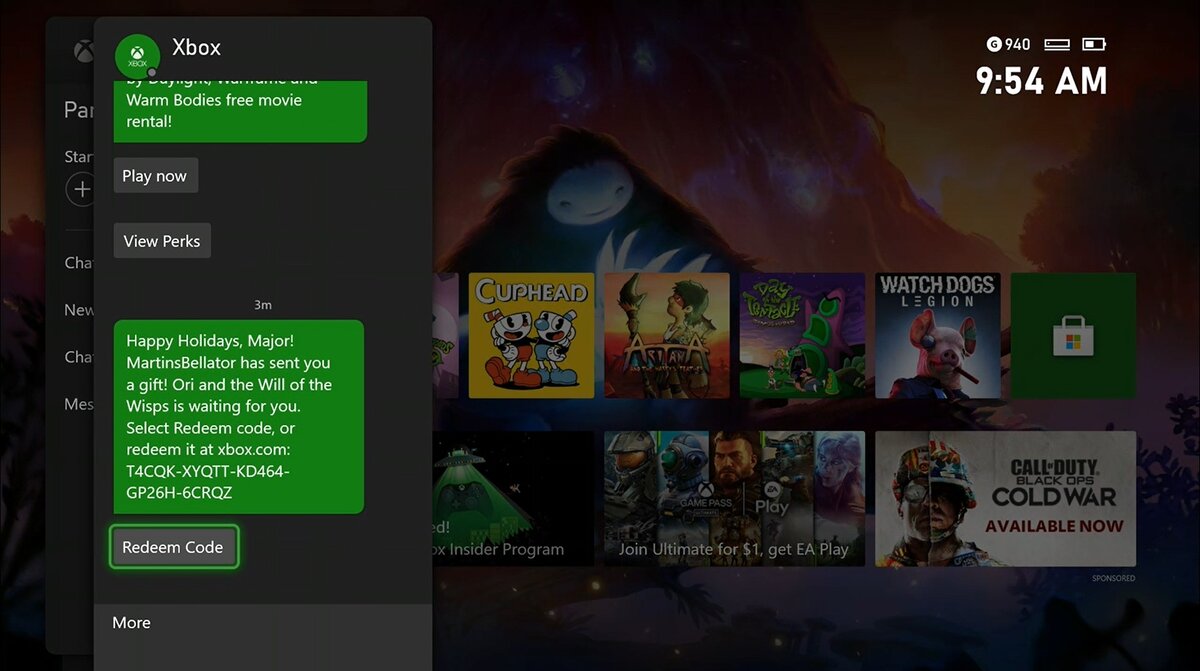The image size is (1200, 671).
Task: Launch the Watch Dogs Legion tile
Action: [938, 335]
